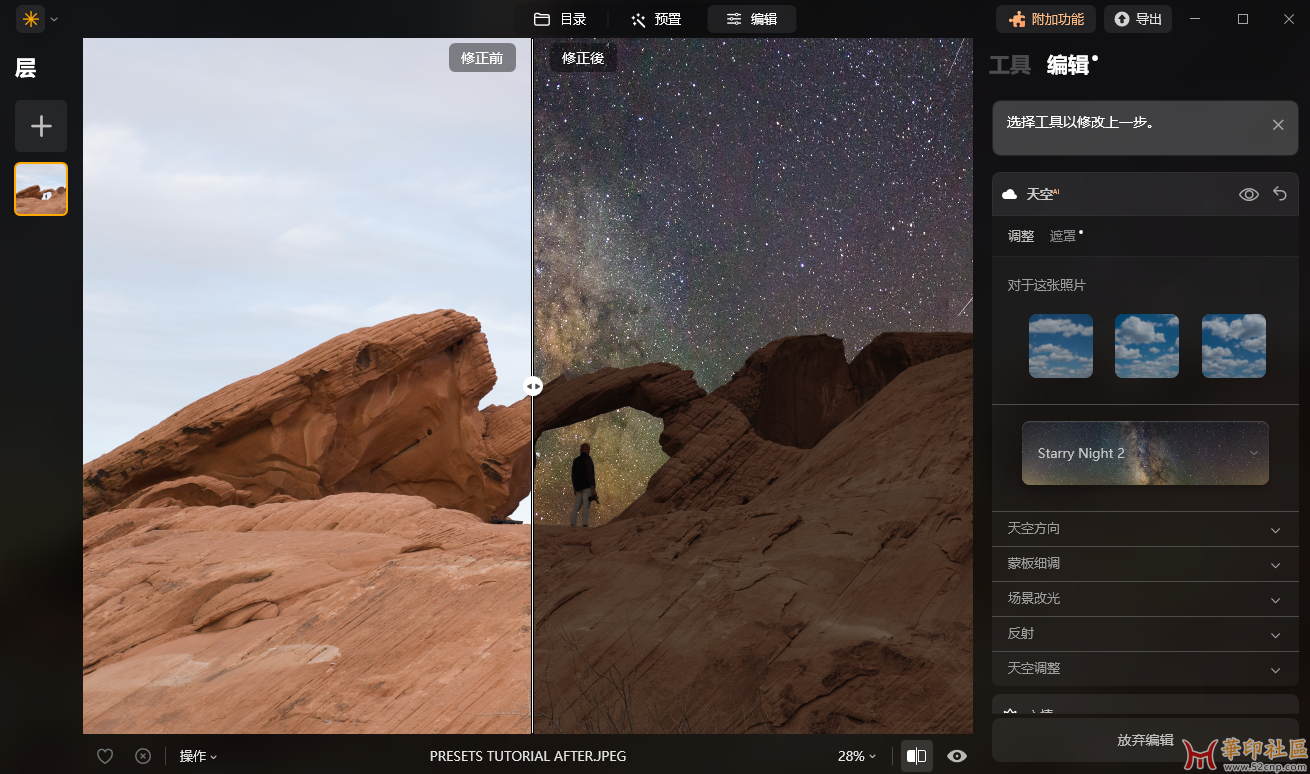Viewport: 1310px width, 774px height.
Task: Toggle Sky AI tool visibility eye
Action: [x=1248, y=194]
